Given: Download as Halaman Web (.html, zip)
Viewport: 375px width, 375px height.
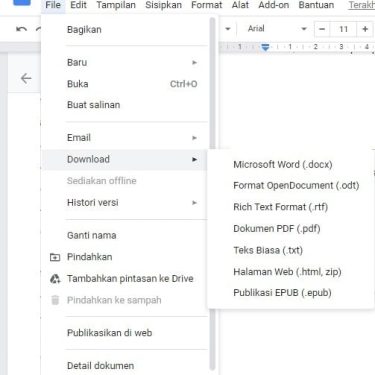Looking at the screenshot, I should (x=290, y=272).
